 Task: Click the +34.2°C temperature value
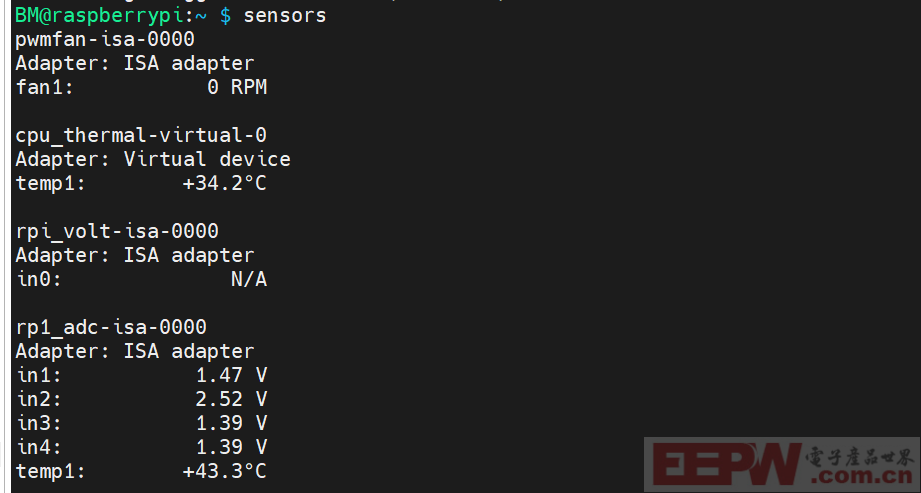point(224,183)
